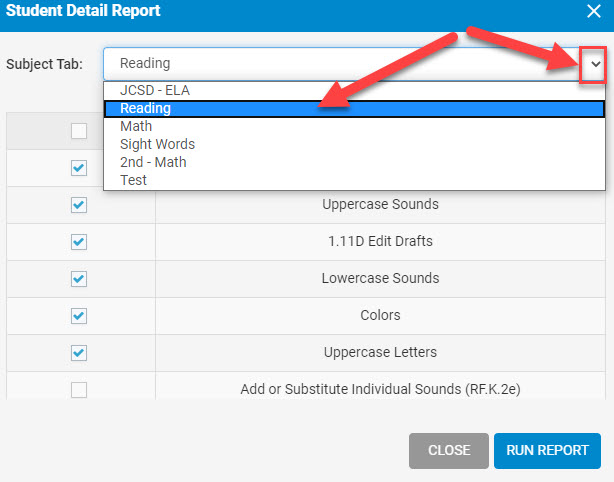The height and width of the screenshot is (482, 614).
Task: Close the Student Detail Report dialog
Action: [x=594, y=11]
